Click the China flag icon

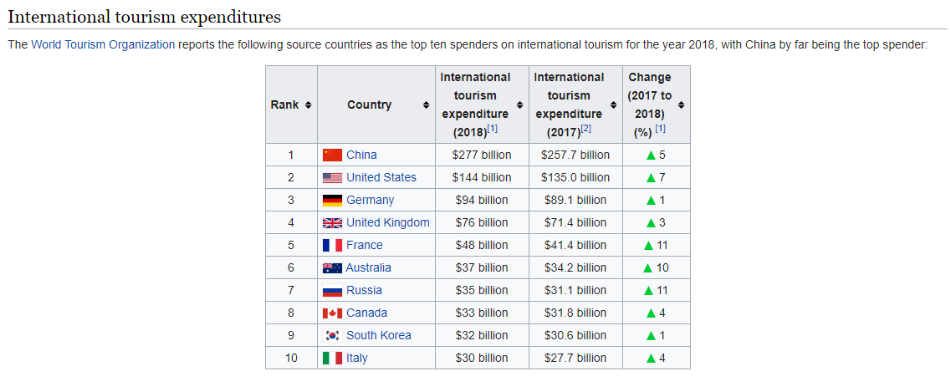pyautogui.click(x=332, y=155)
